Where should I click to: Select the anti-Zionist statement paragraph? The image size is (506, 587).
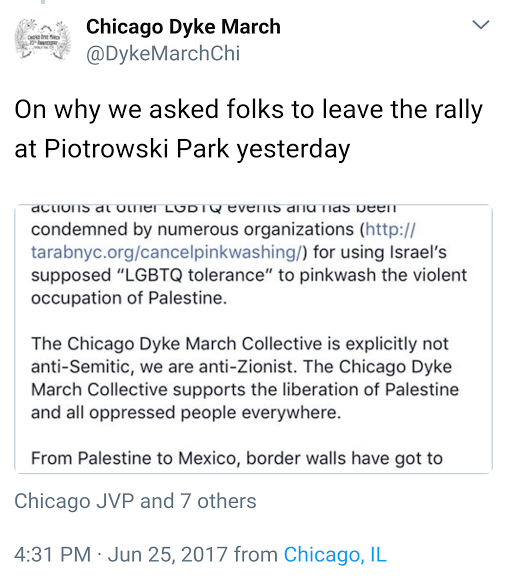(x=245, y=378)
